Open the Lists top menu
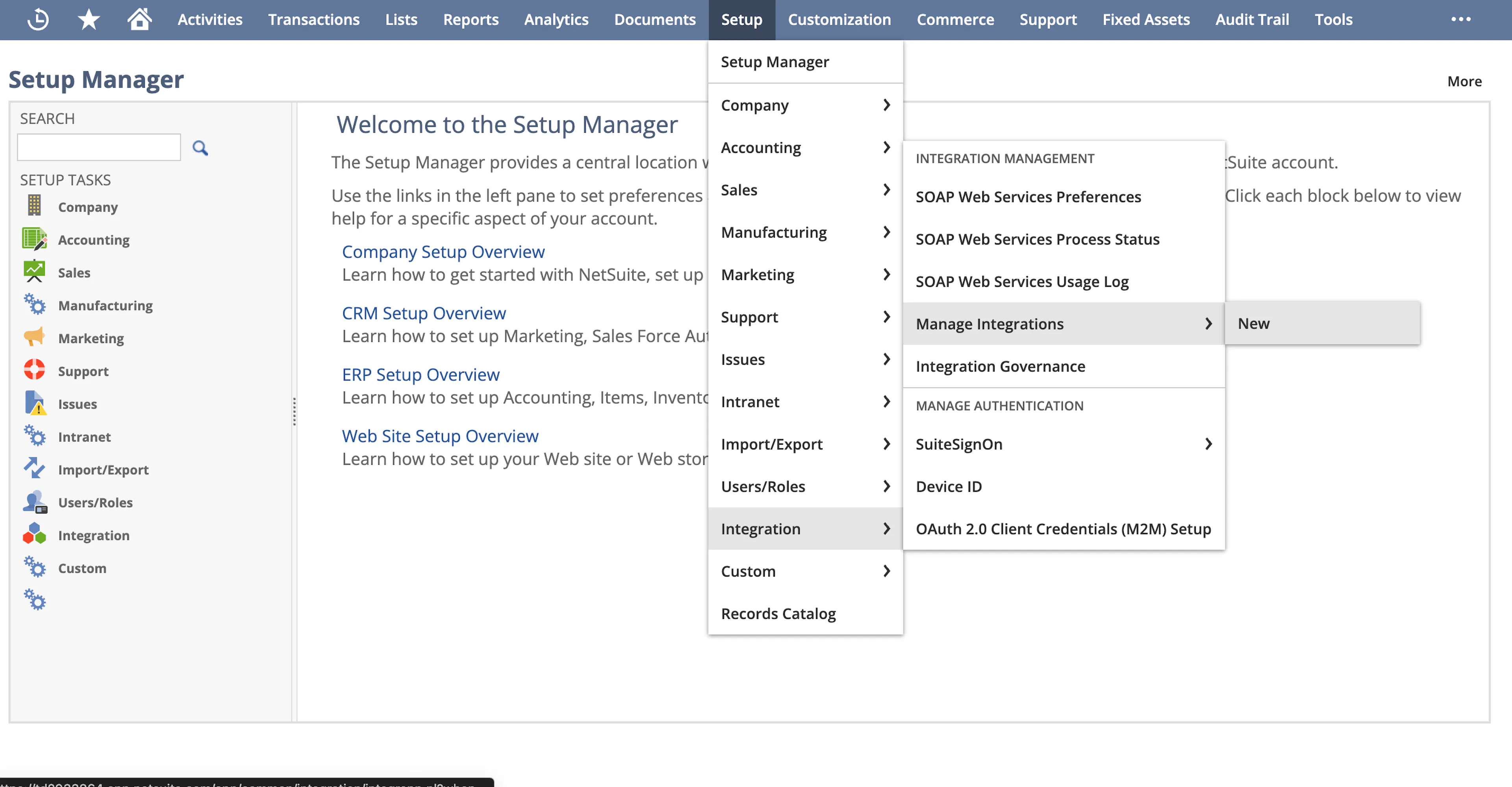 (401, 19)
